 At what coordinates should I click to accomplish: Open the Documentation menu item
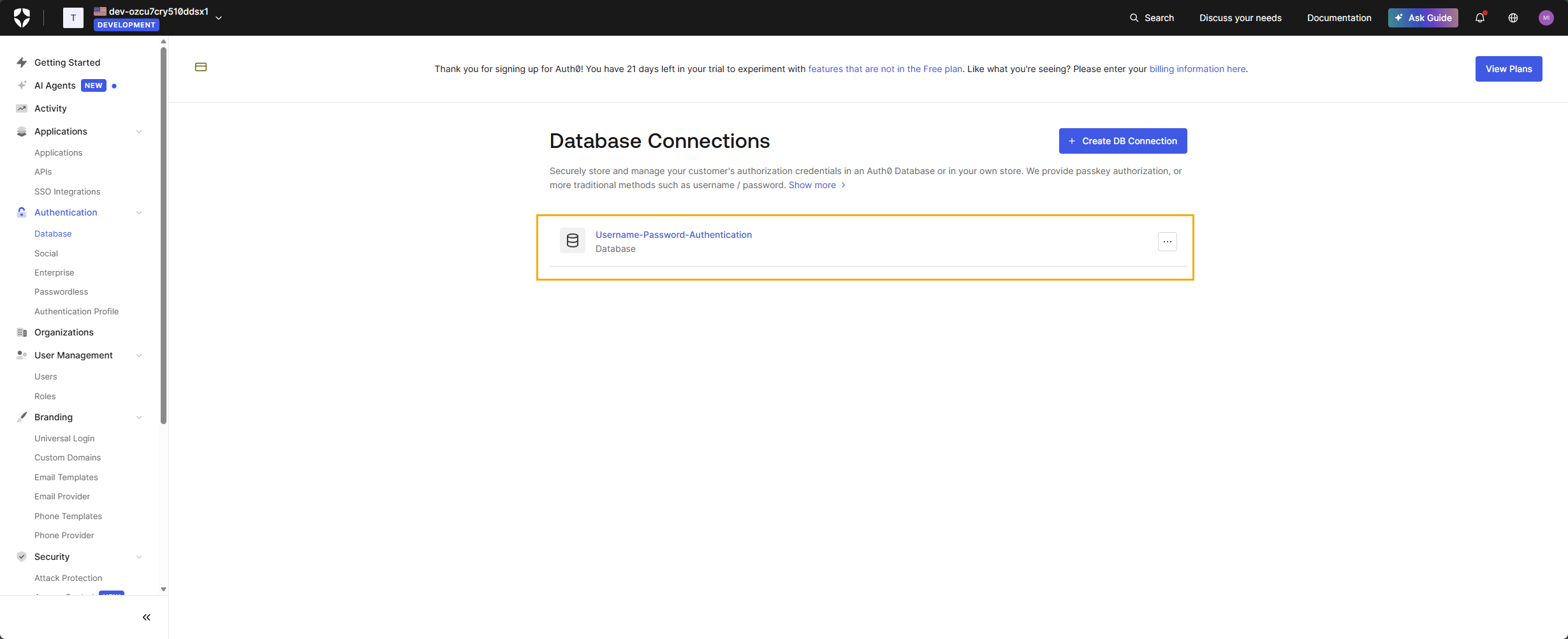click(1339, 18)
